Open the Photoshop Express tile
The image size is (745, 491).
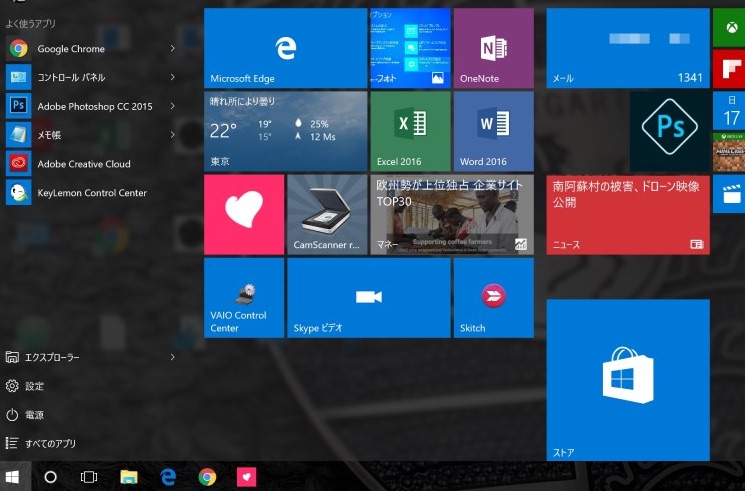point(669,131)
